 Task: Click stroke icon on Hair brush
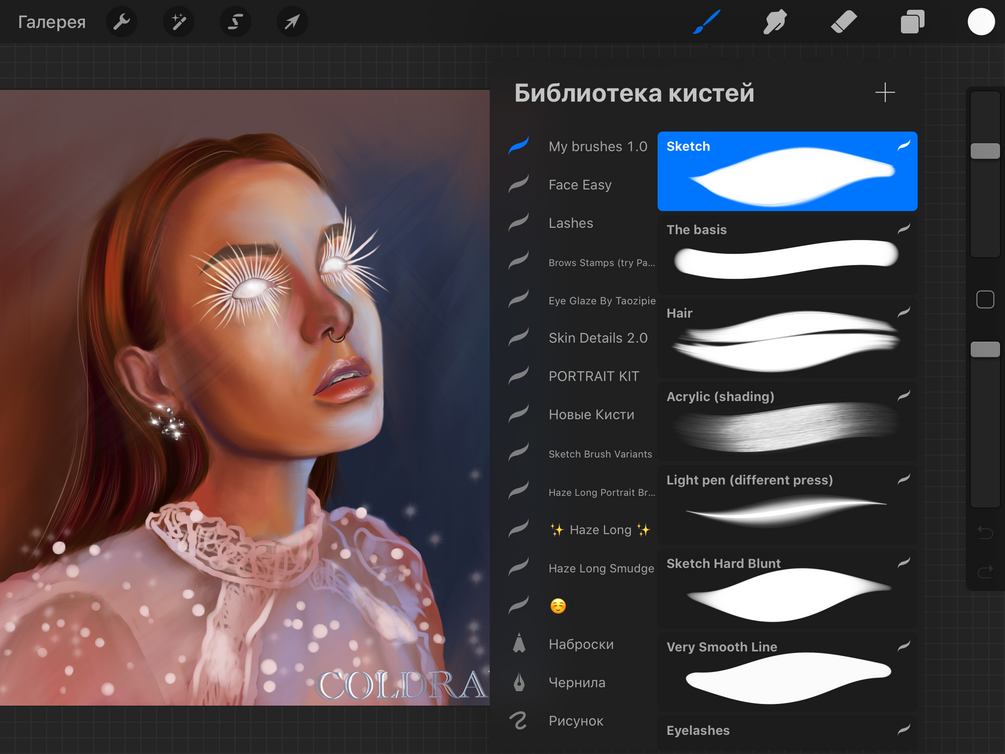pyautogui.click(x=904, y=312)
